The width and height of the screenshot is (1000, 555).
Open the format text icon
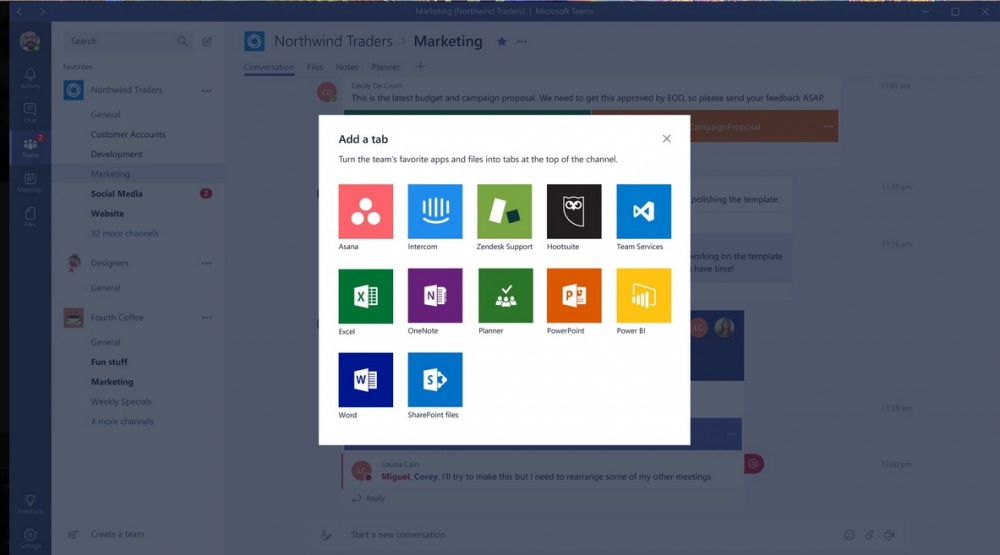[x=326, y=535]
